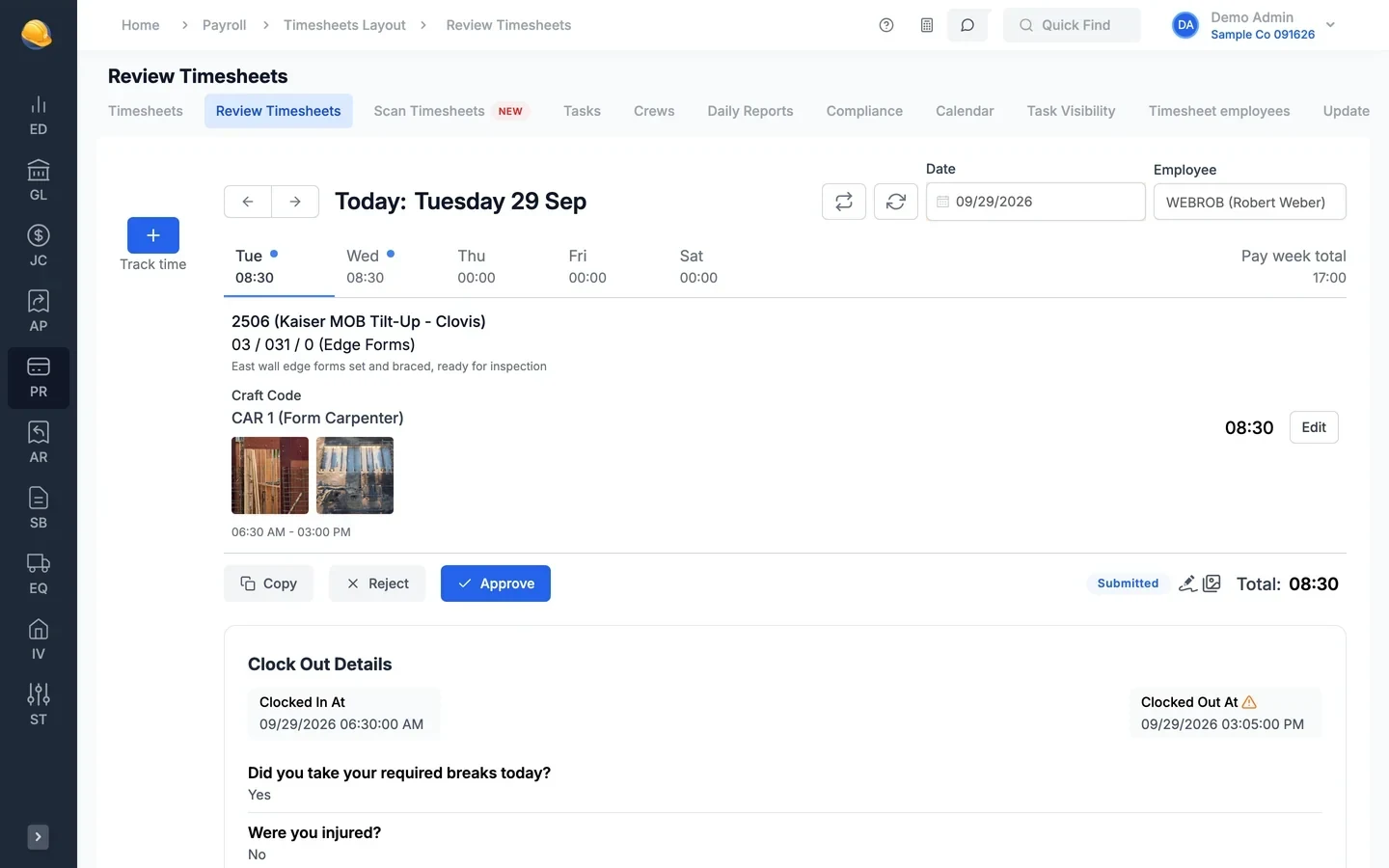Click the refresh icon button
This screenshot has width=1389, height=868.
point(896,202)
